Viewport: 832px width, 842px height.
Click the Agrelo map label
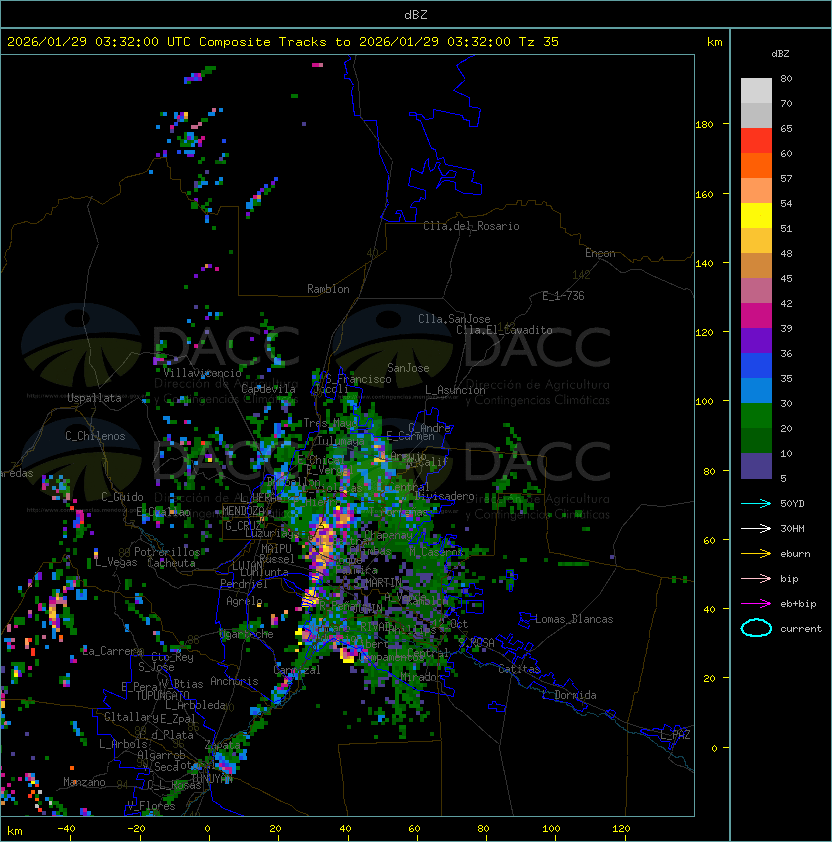(244, 601)
